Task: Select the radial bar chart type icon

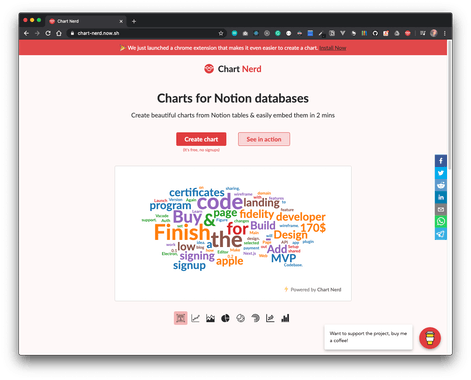Action: pos(255,318)
